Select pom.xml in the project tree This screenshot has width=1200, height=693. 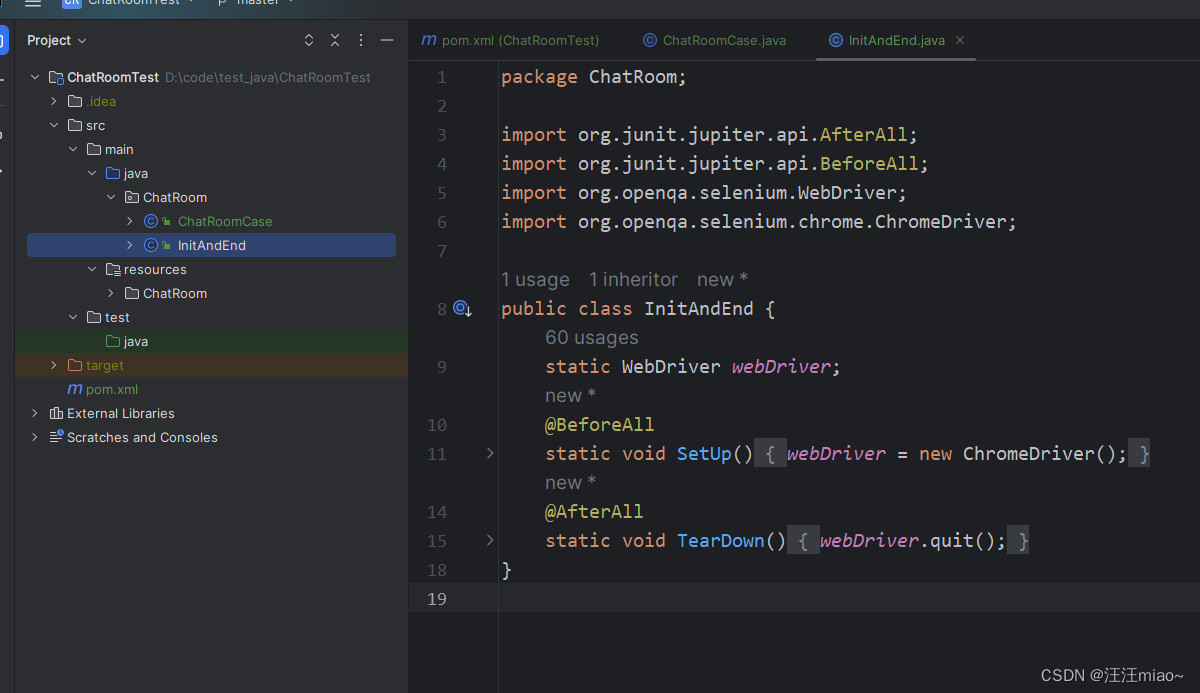pos(112,389)
